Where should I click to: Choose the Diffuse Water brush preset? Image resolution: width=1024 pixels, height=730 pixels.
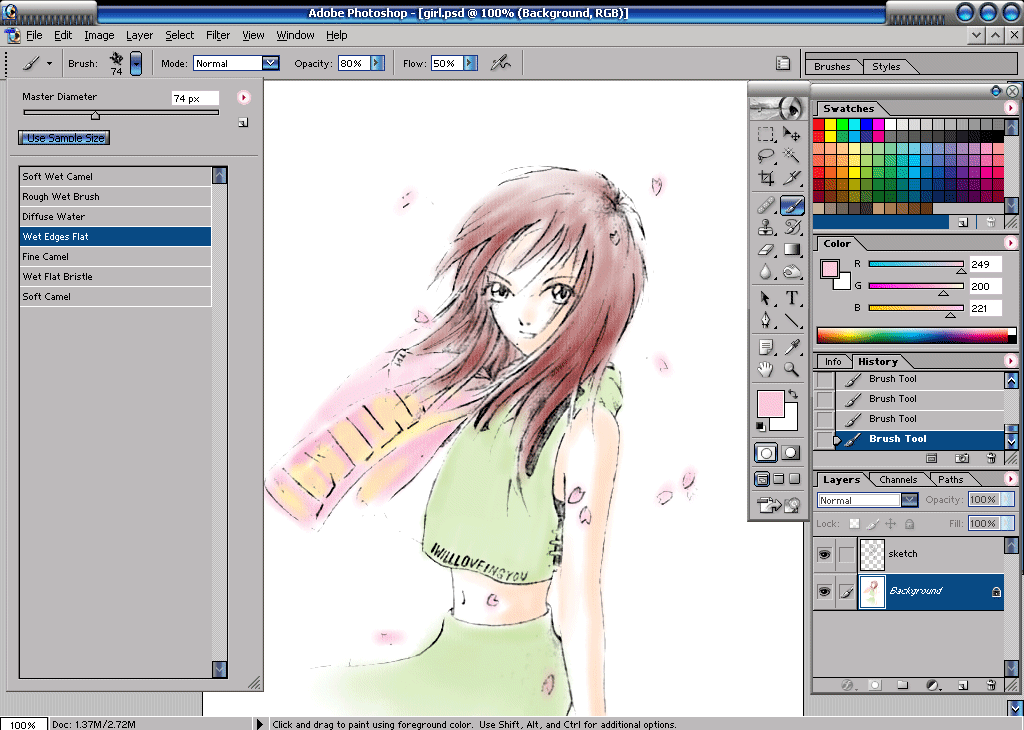(x=116, y=217)
